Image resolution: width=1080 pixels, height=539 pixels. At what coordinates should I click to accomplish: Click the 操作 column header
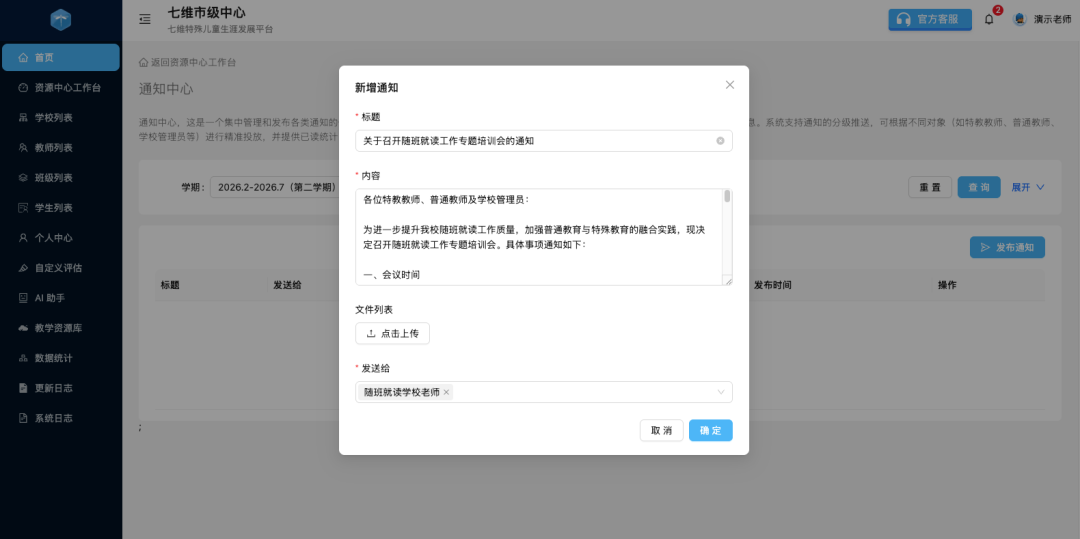[x=947, y=285]
